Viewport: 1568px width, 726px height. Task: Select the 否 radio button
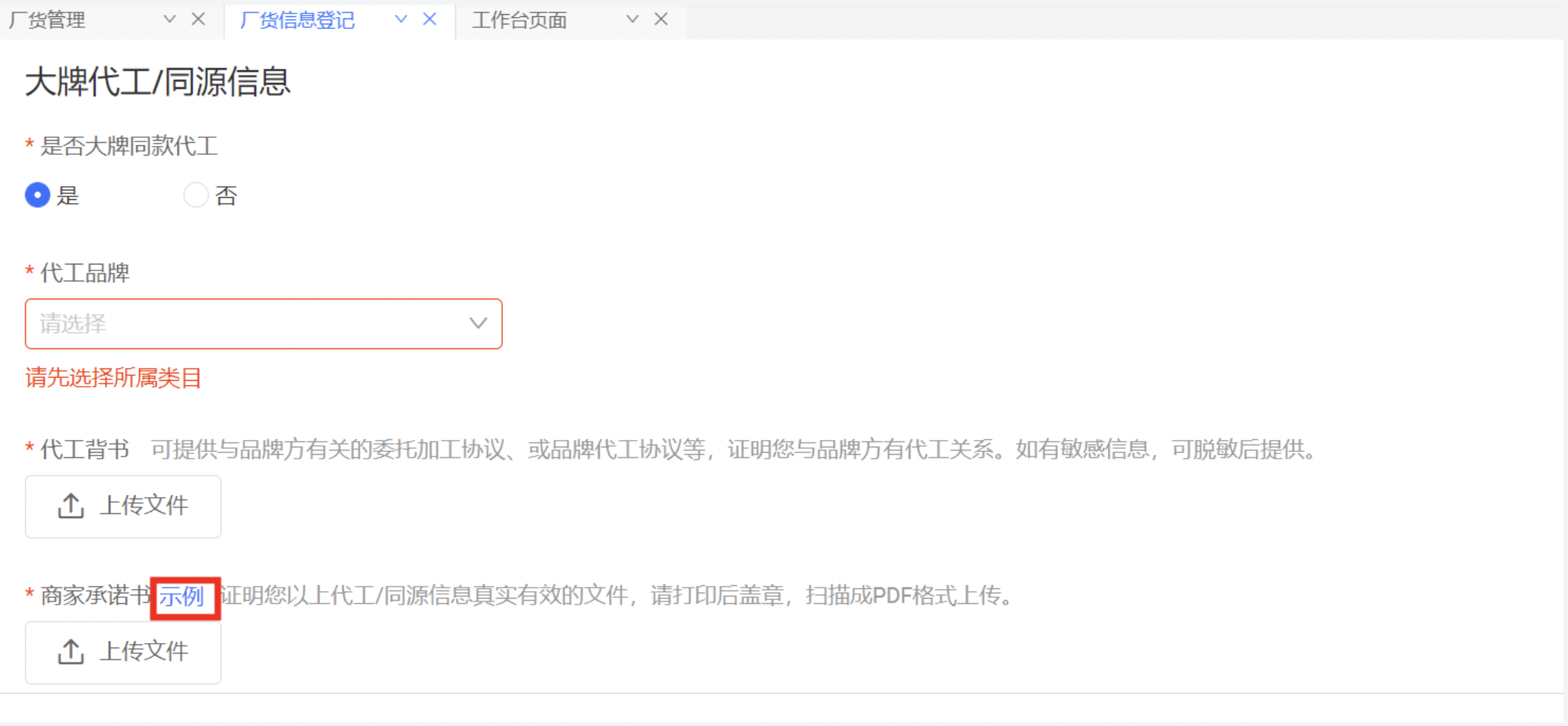tap(195, 196)
